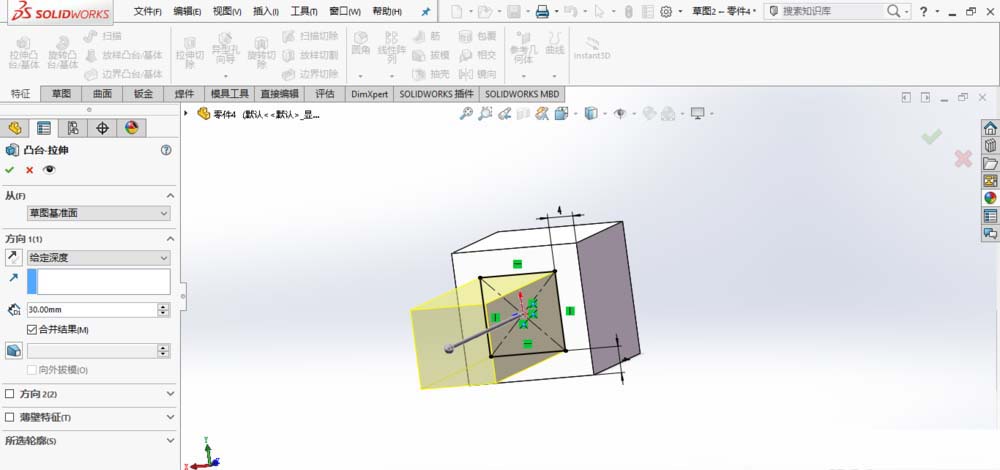Screen dimensions: 1000x470
Task: Open Custom Properties task pane icon
Action: 990,216
